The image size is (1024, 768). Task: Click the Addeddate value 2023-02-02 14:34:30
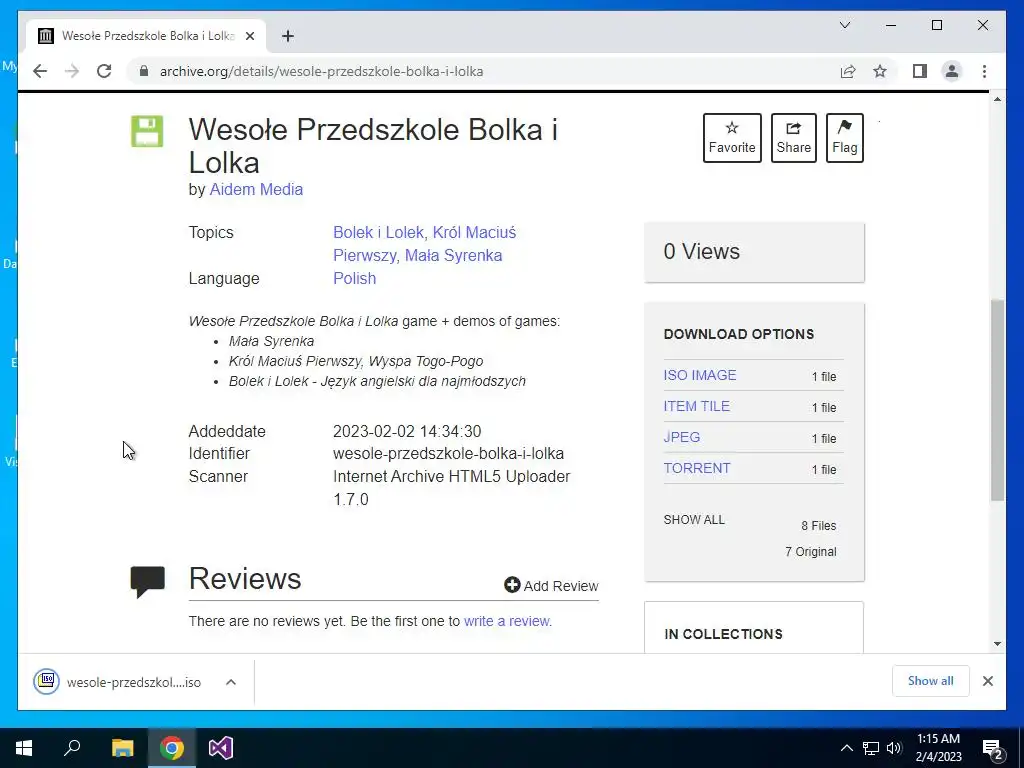(407, 432)
